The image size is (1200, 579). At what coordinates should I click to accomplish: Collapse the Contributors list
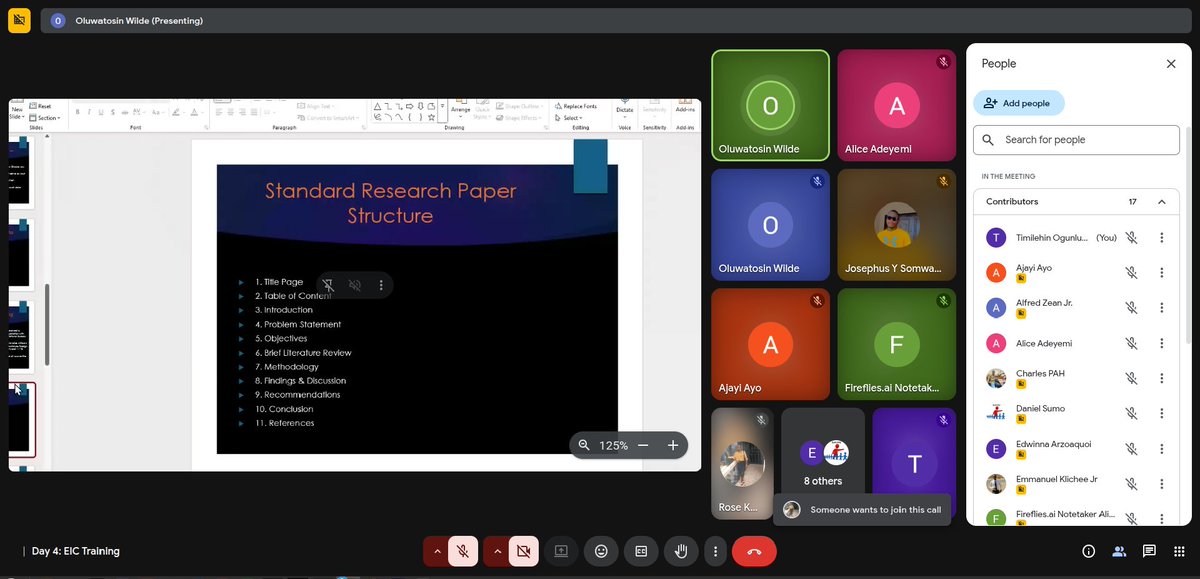[x=1161, y=201]
